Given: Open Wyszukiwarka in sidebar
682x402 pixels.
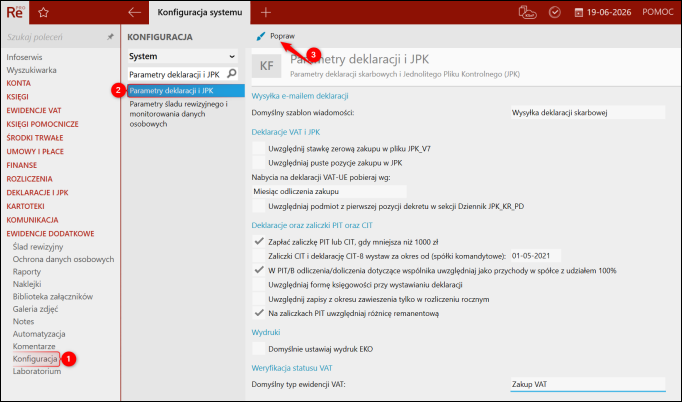Looking at the screenshot, I should (31, 70).
